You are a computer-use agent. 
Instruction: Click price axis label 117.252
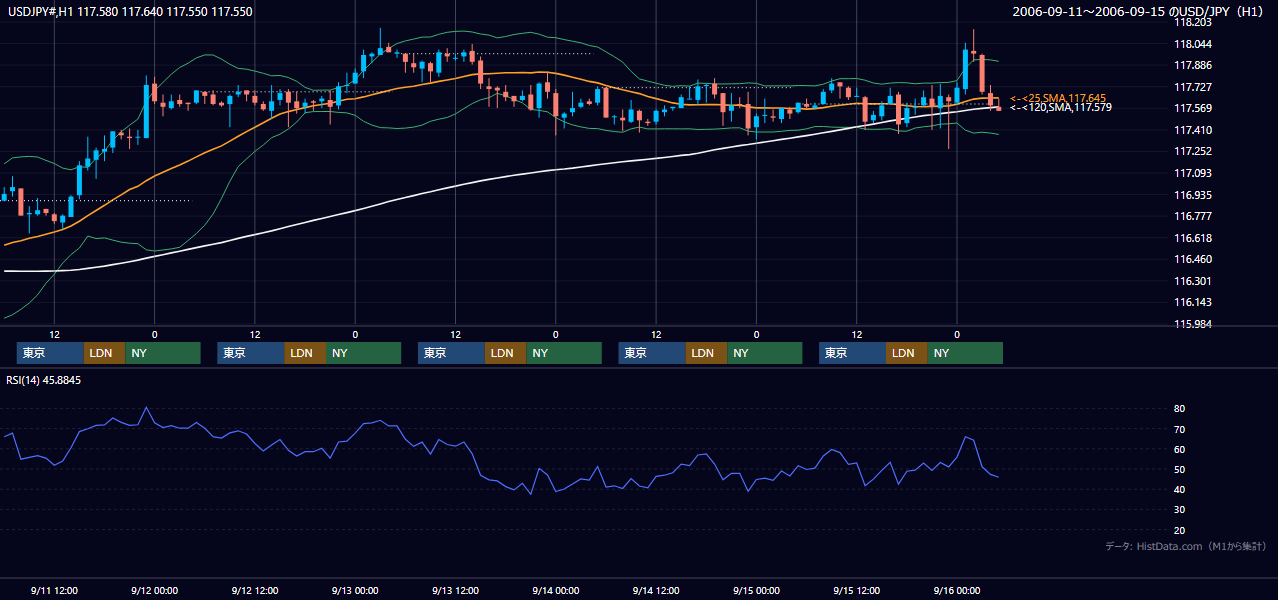(1192, 151)
